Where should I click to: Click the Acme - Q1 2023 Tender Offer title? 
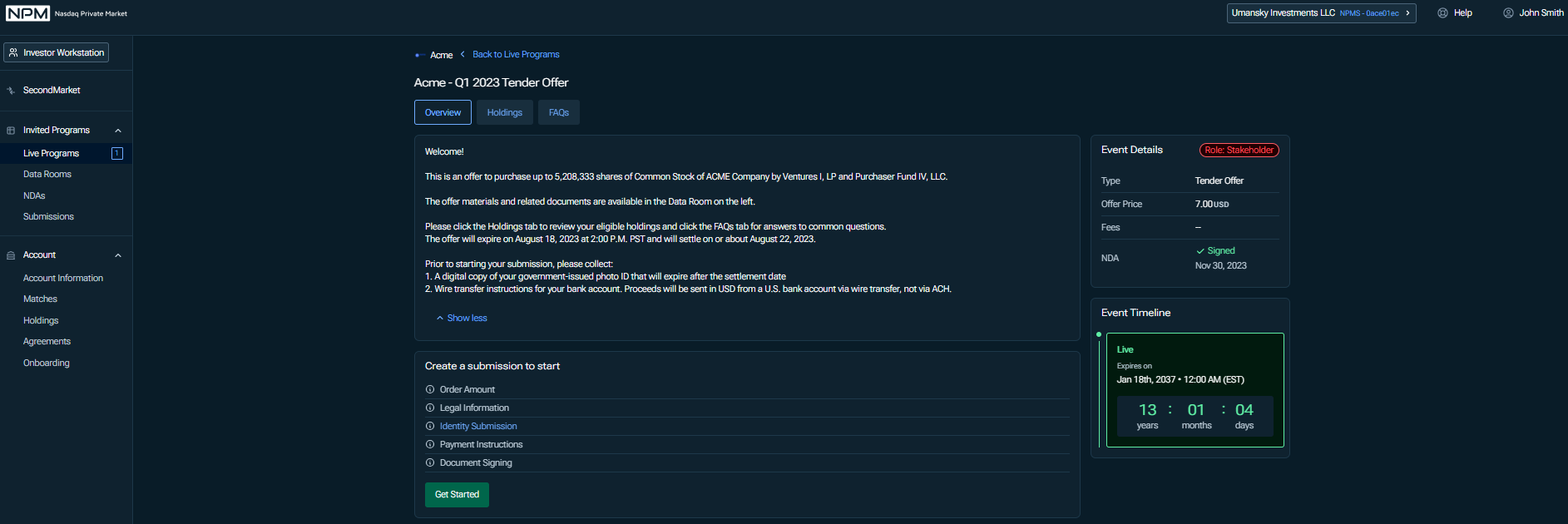click(x=492, y=82)
